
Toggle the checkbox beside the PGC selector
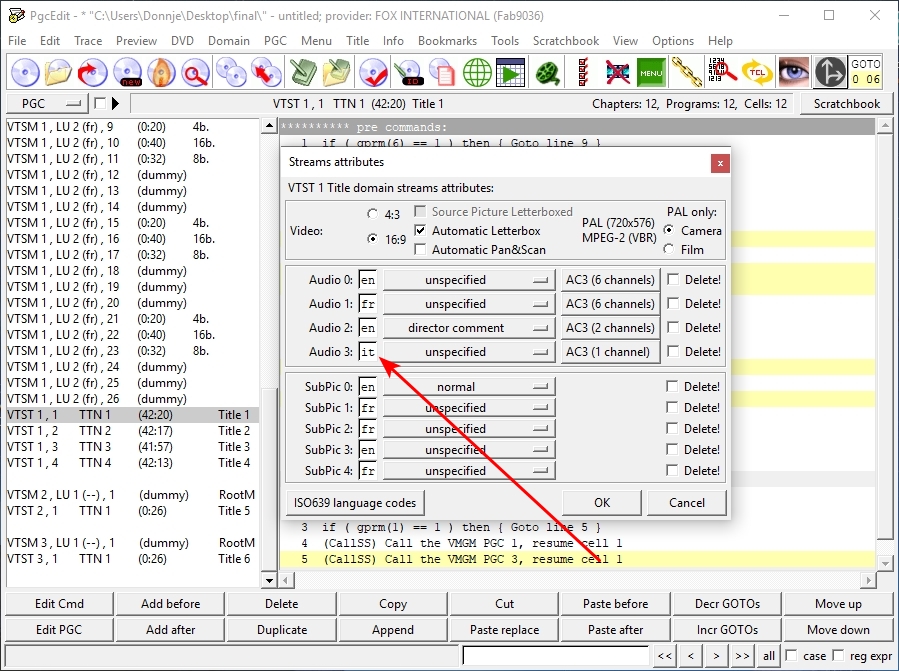(x=100, y=103)
